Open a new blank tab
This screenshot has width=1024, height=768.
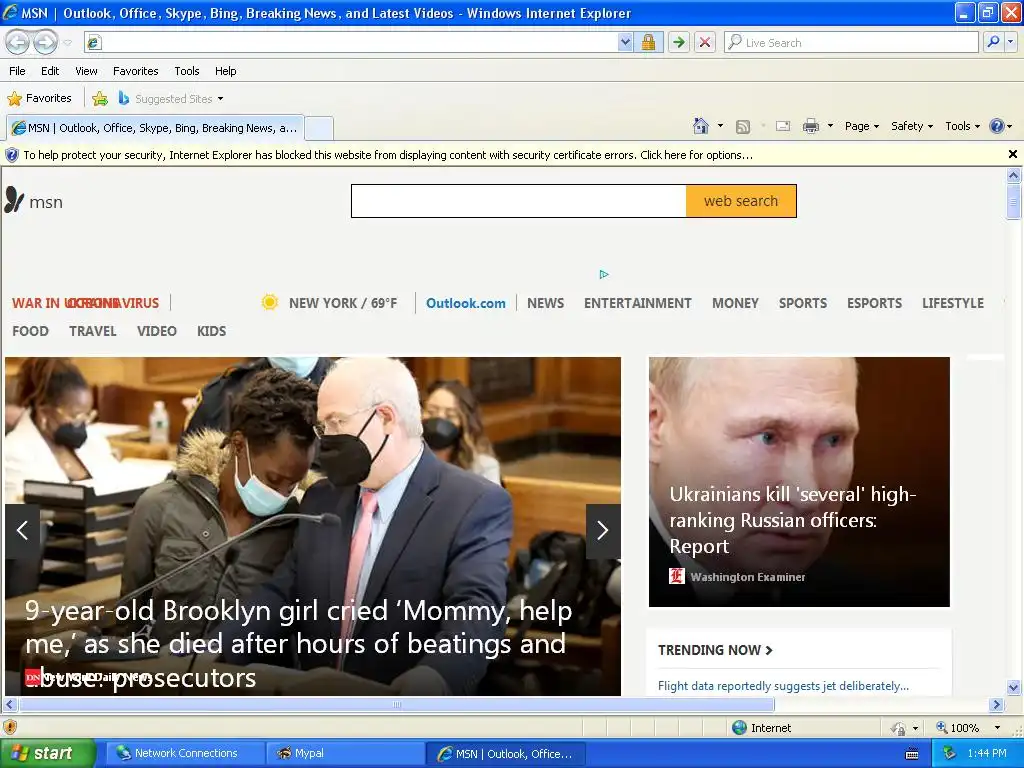319,128
